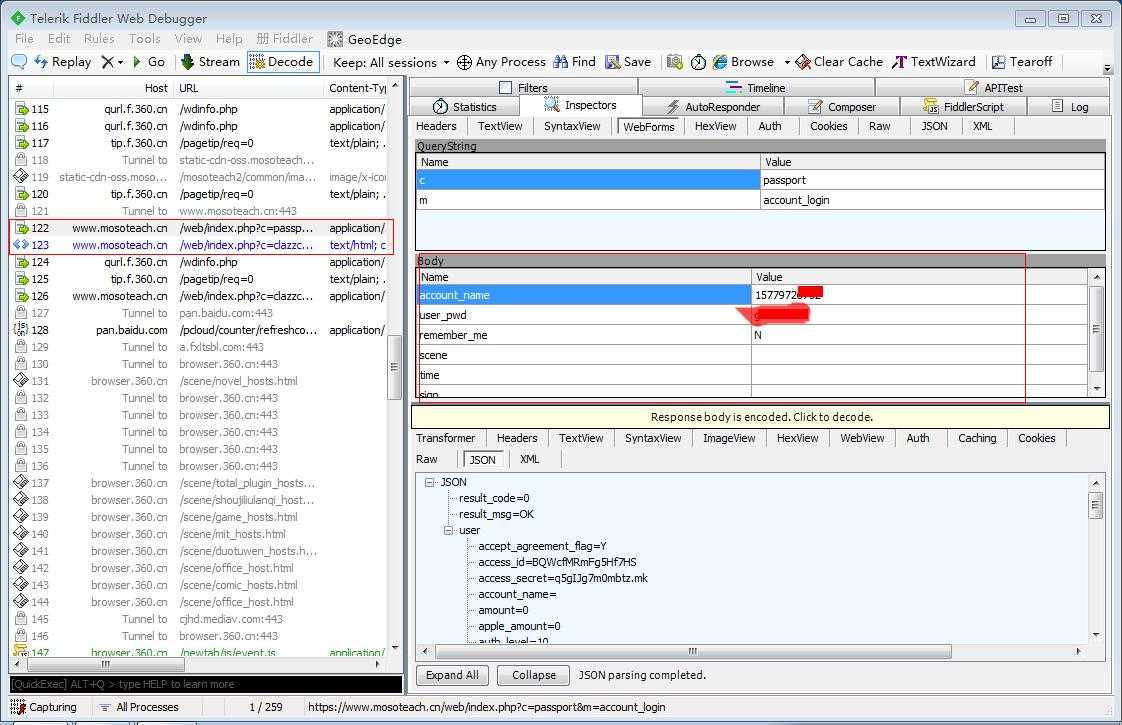
Task: Click the icon of session 119 row
Action: tap(21, 177)
